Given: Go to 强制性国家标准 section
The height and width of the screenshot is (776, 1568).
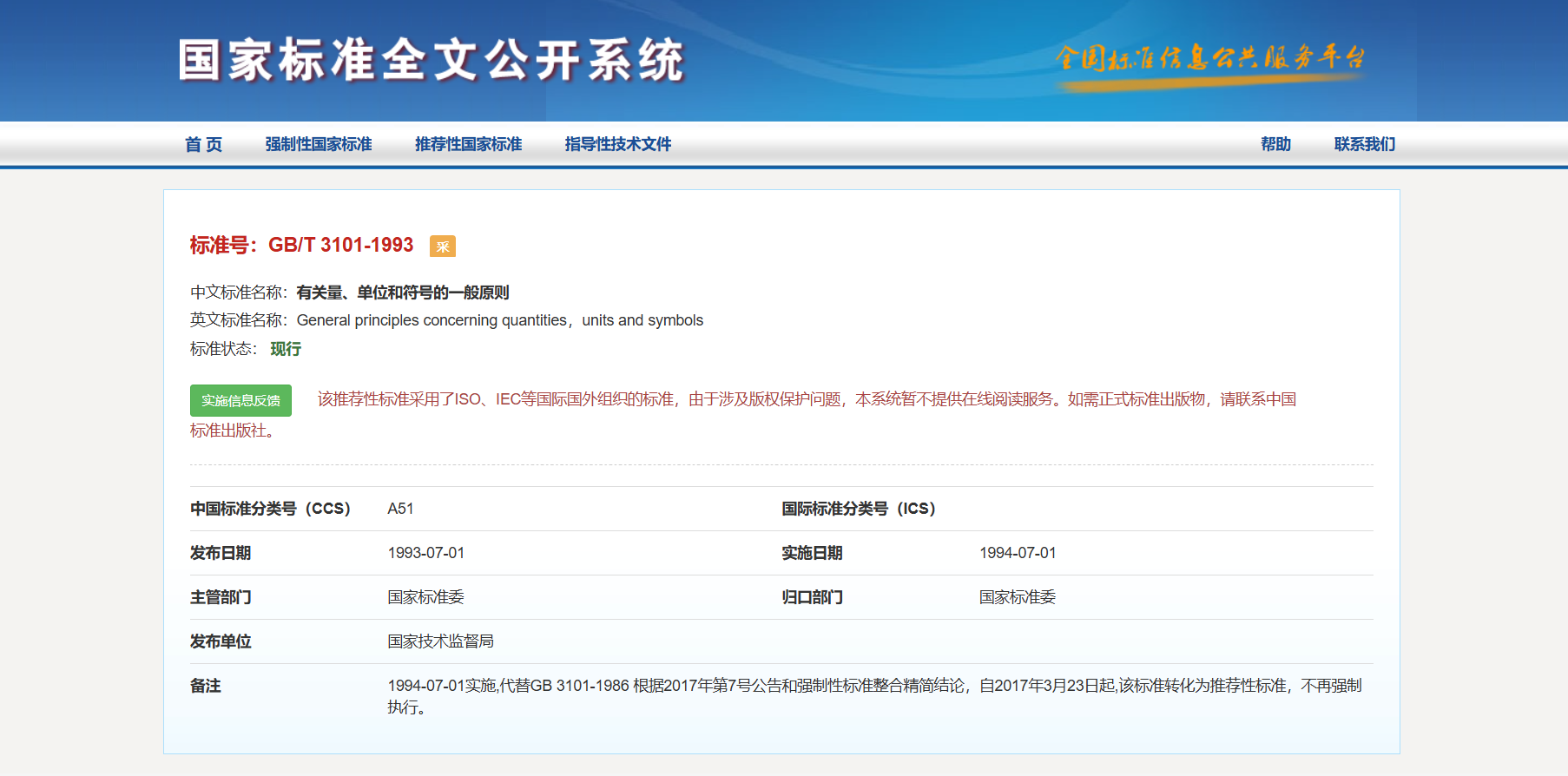Looking at the screenshot, I should (x=319, y=144).
